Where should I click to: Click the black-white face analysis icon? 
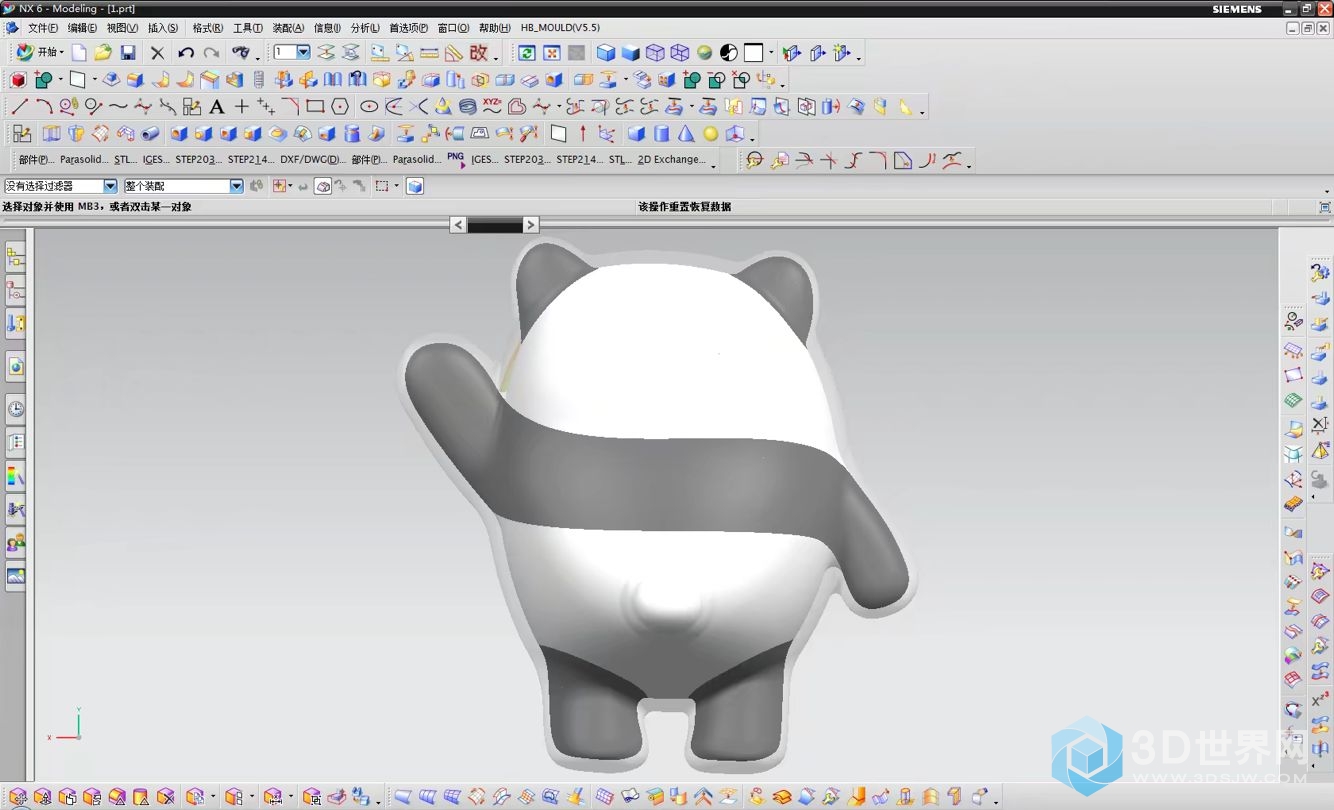pos(729,53)
